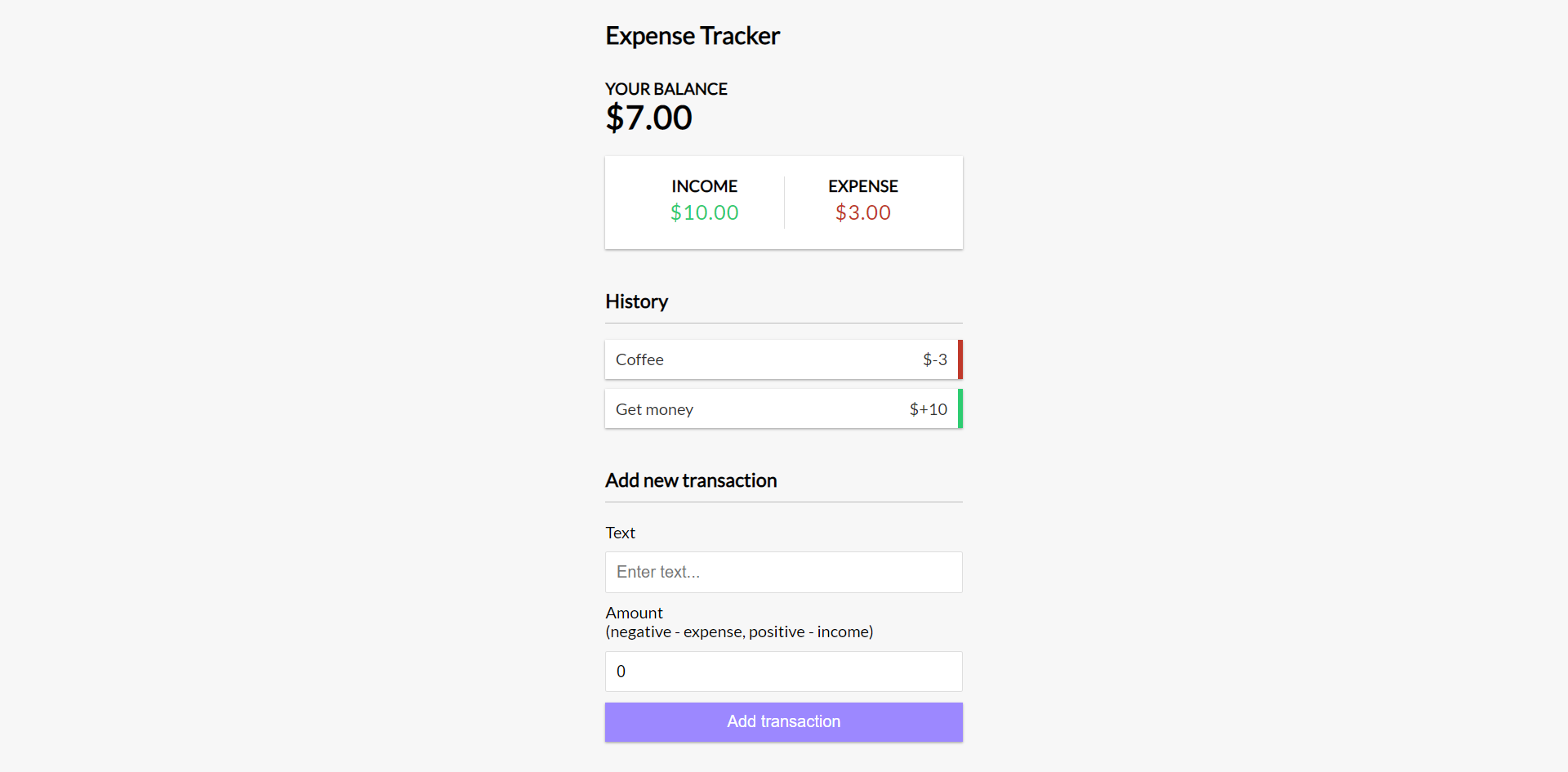This screenshot has width=1568, height=772.
Task: Click the green $10.00 income amount
Action: (704, 212)
